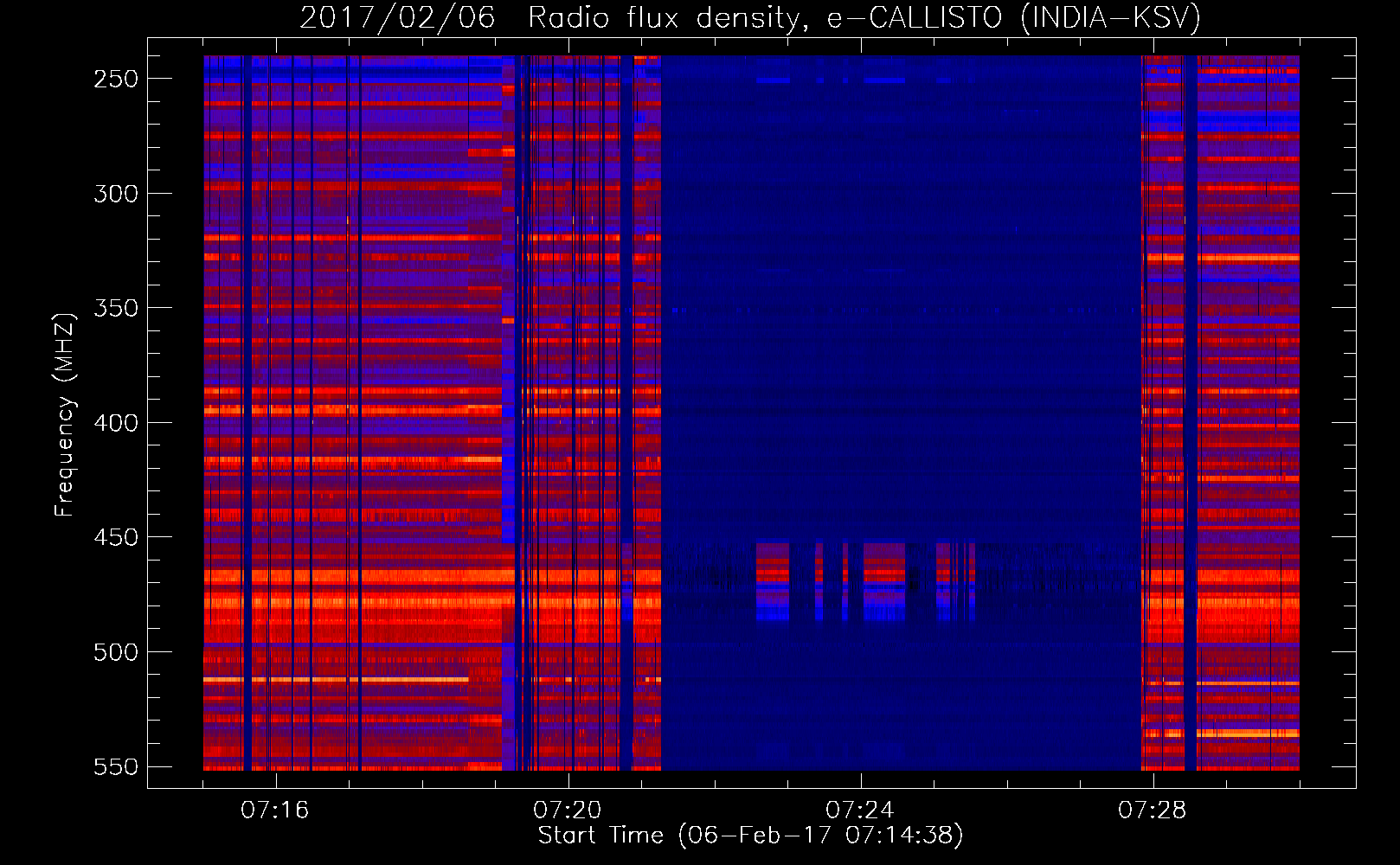Click the 550 frequency tick label

click(116, 767)
